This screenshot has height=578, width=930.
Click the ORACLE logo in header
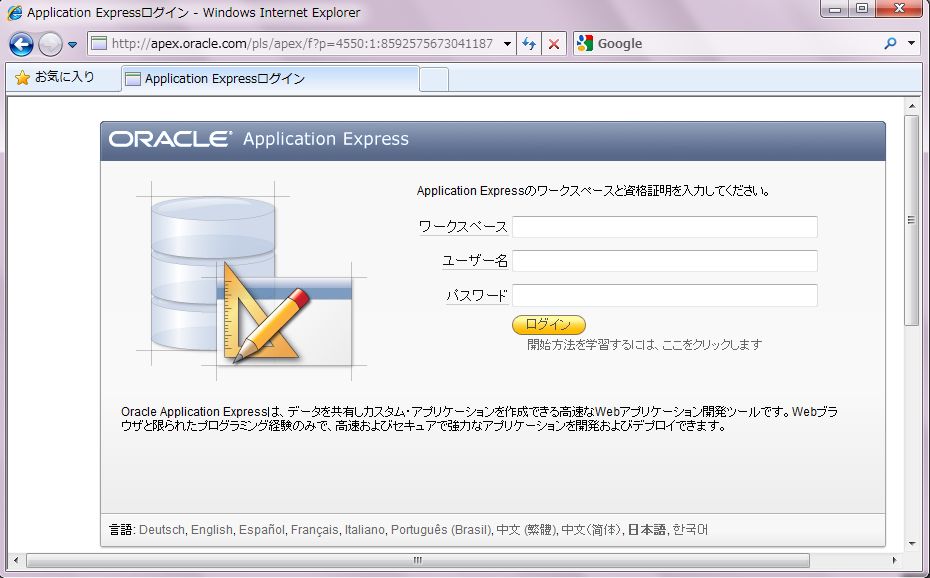[170, 139]
